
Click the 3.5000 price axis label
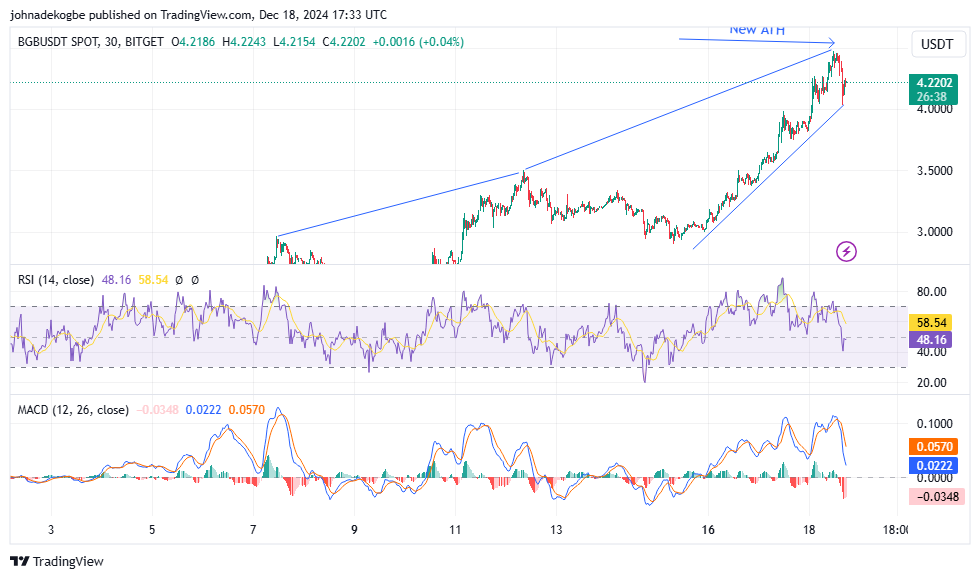pyautogui.click(x=934, y=171)
